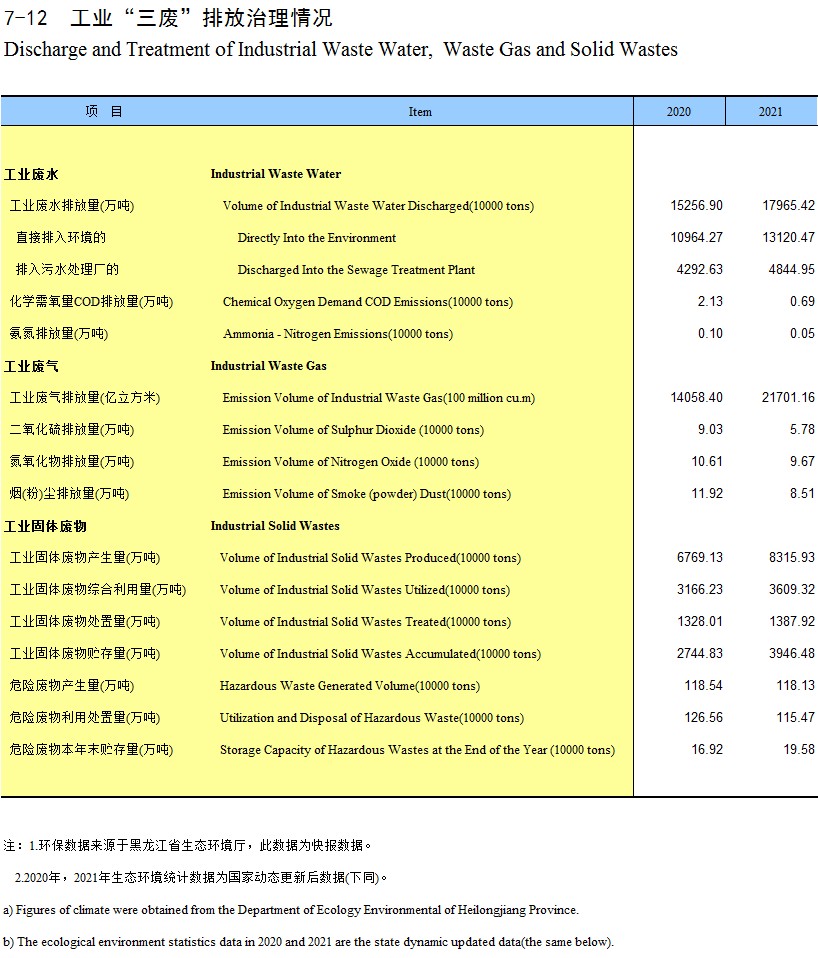Viewport: 818px width, 958px height.
Task: Select COD 2020 value 2.13
Action: 710,301
